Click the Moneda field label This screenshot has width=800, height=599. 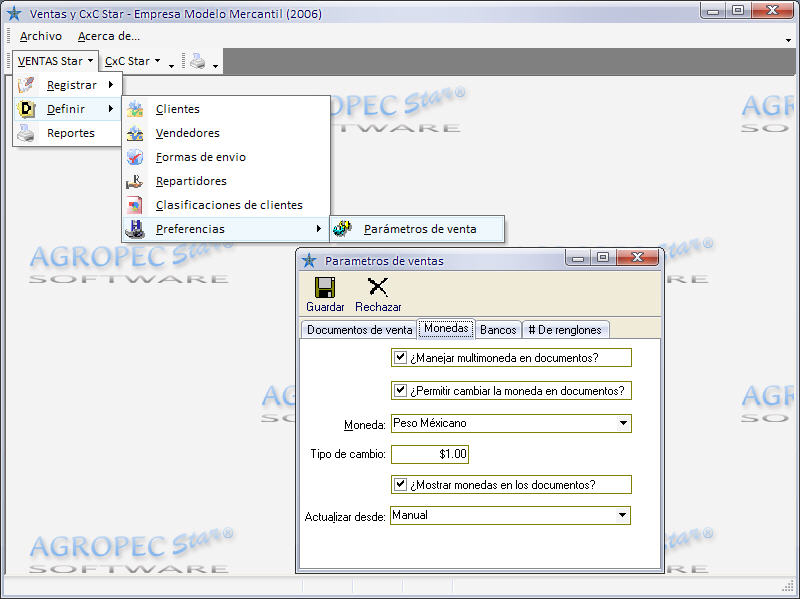(364, 425)
